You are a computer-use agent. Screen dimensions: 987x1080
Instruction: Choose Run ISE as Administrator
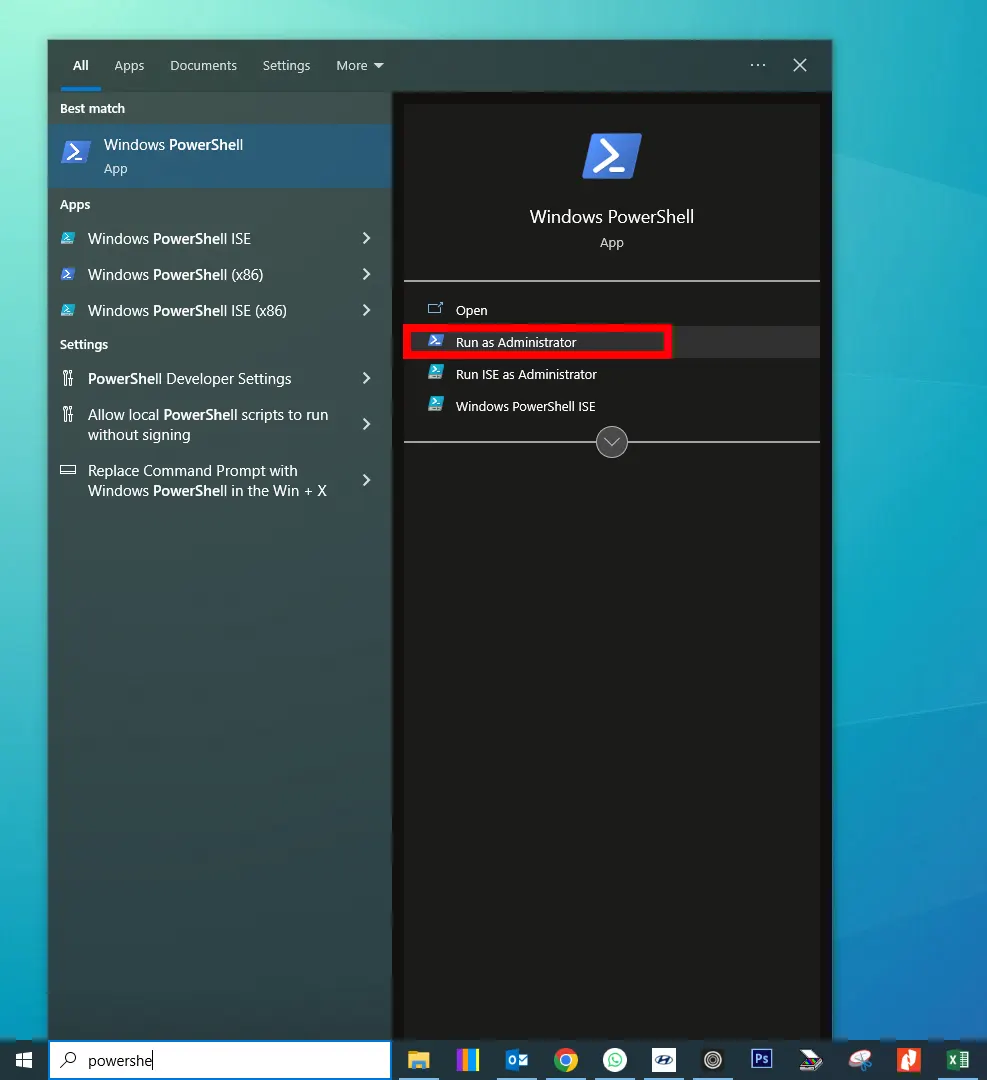(x=612, y=374)
